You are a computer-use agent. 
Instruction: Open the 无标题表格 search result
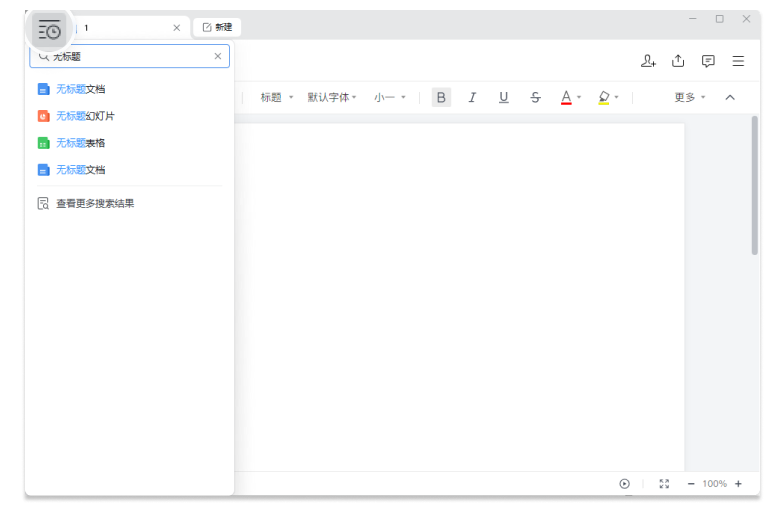tap(80, 143)
